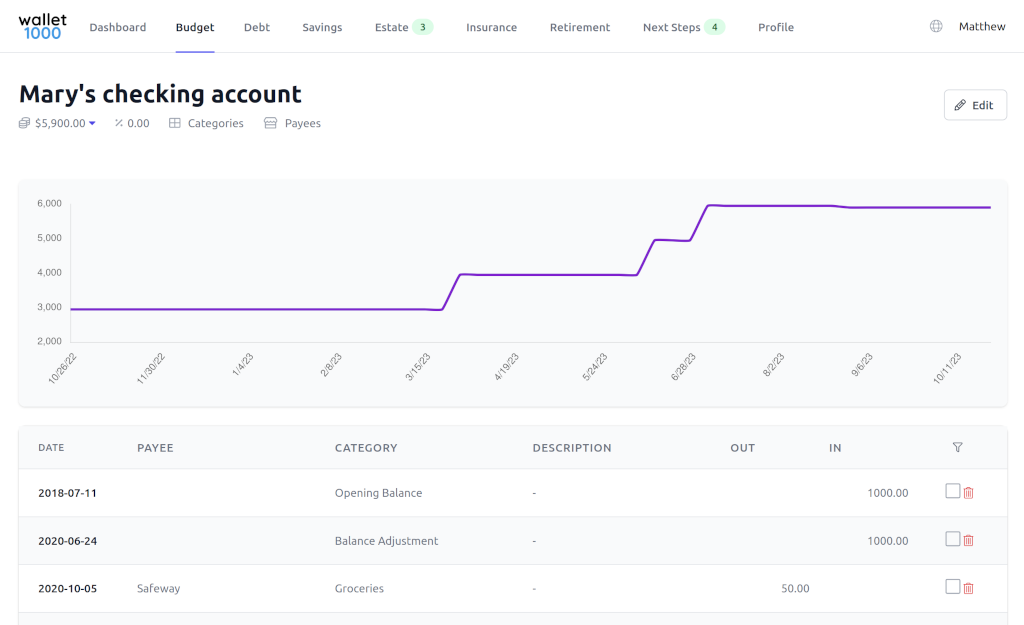Go to the Dashboard tab
The width and height of the screenshot is (1024, 625).
point(118,27)
